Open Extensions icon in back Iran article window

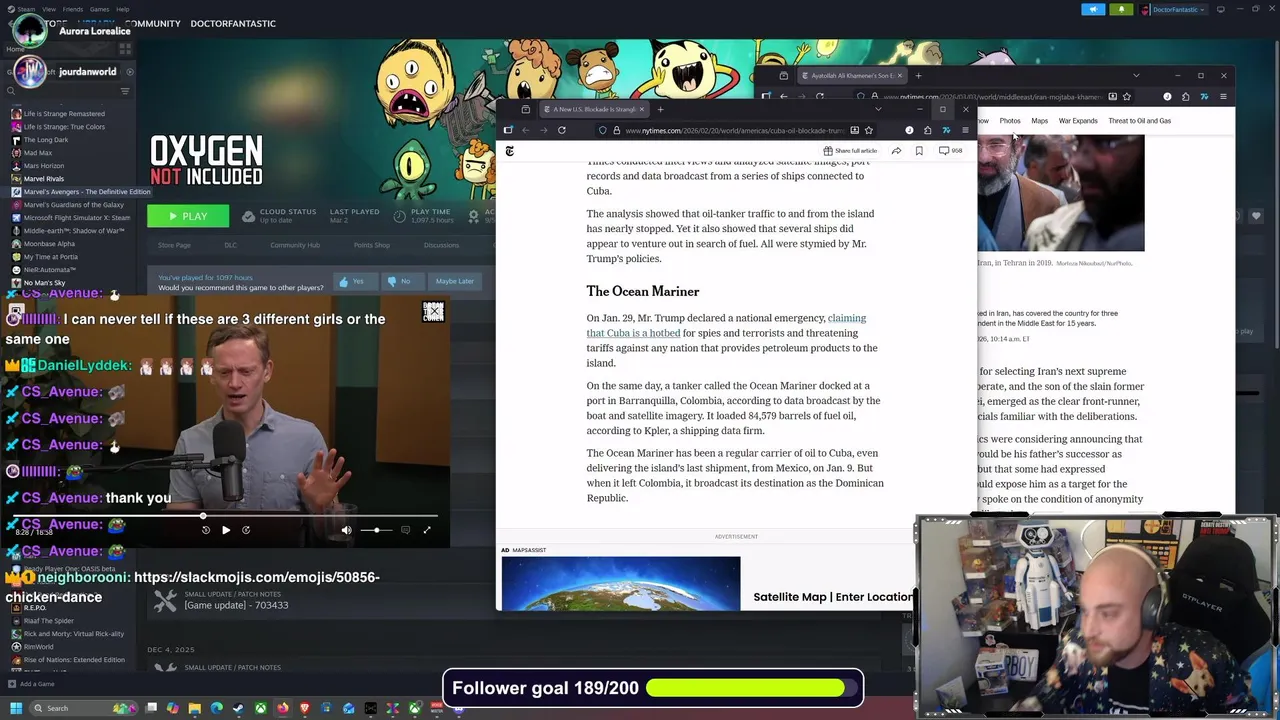[1186, 97]
